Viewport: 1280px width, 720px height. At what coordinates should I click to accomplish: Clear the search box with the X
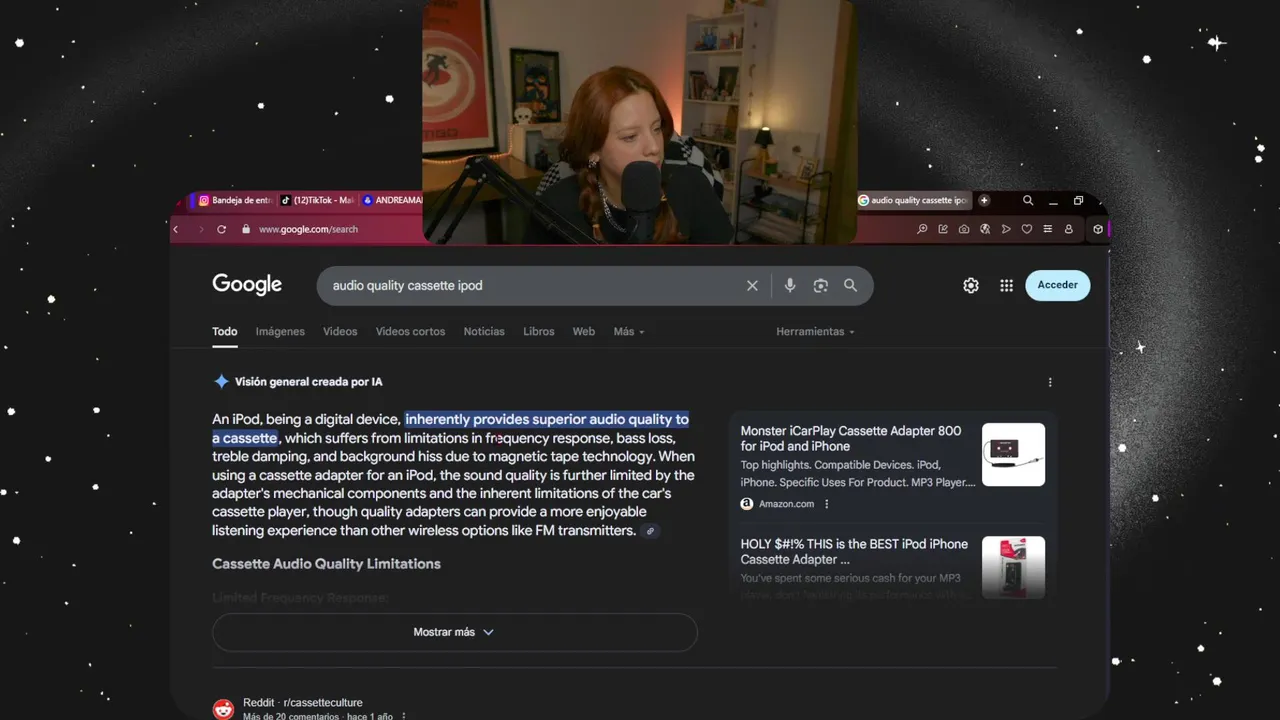[x=752, y=286]
